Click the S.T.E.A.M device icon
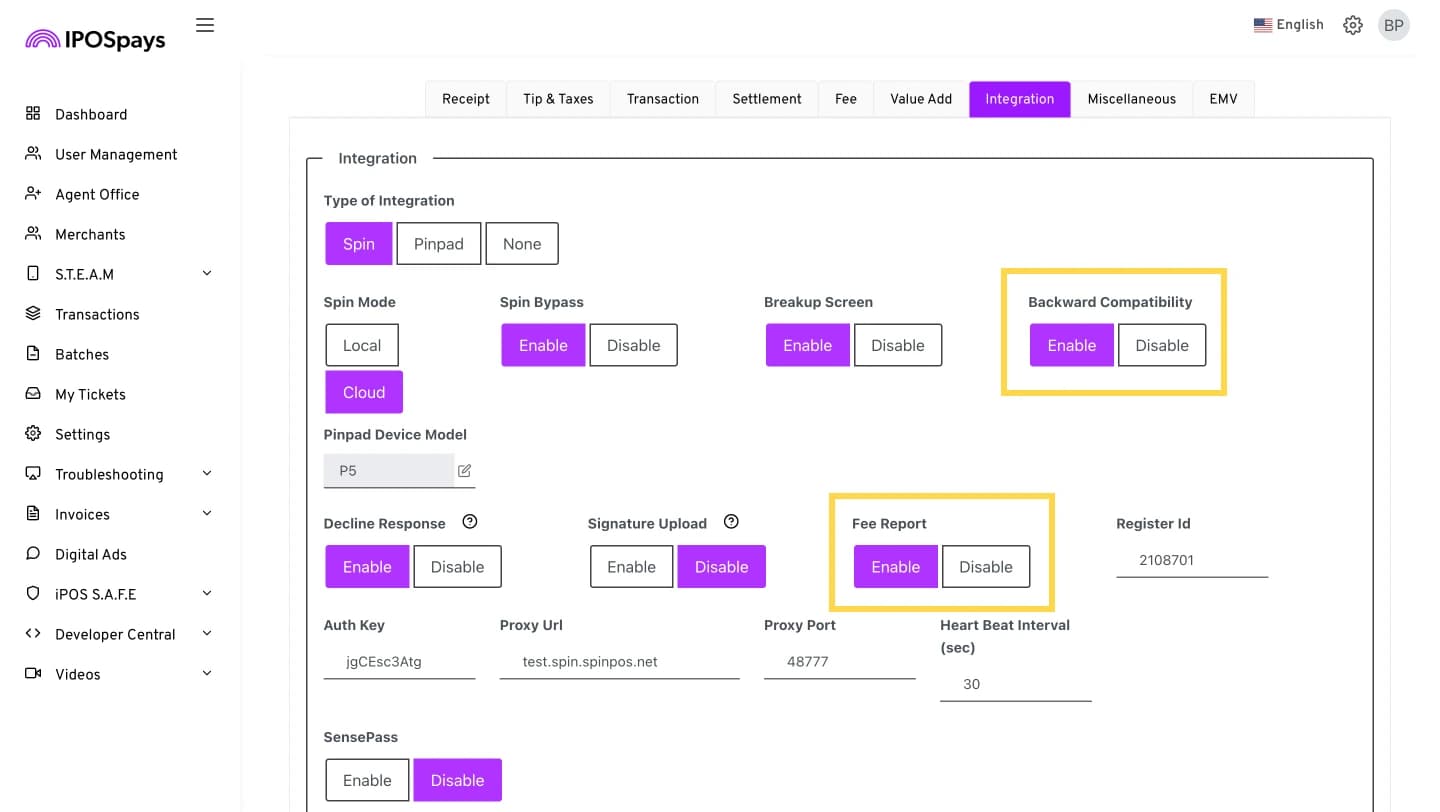This screenshot has height=812, width=1440. click(33, 274)
